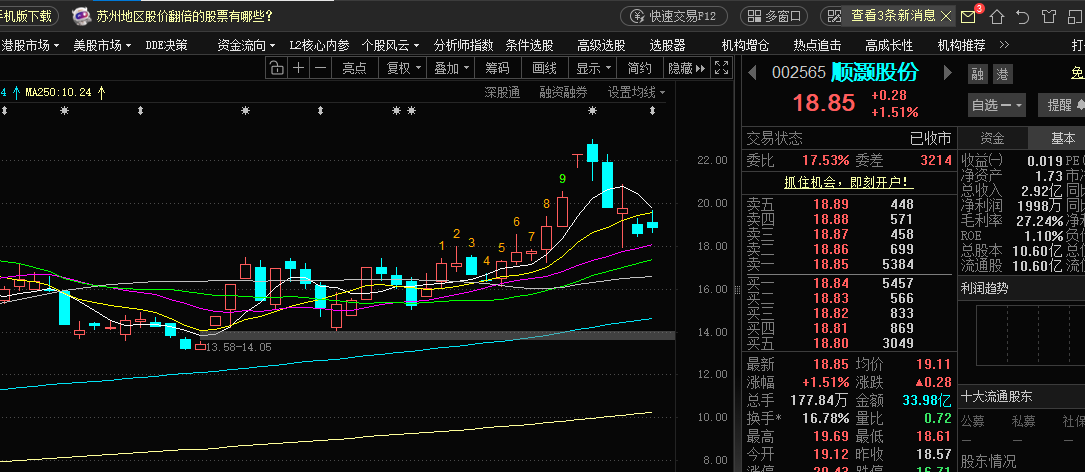Open the 显示 dropdown
Viewport: 1085px width, 472px height.
592,68
